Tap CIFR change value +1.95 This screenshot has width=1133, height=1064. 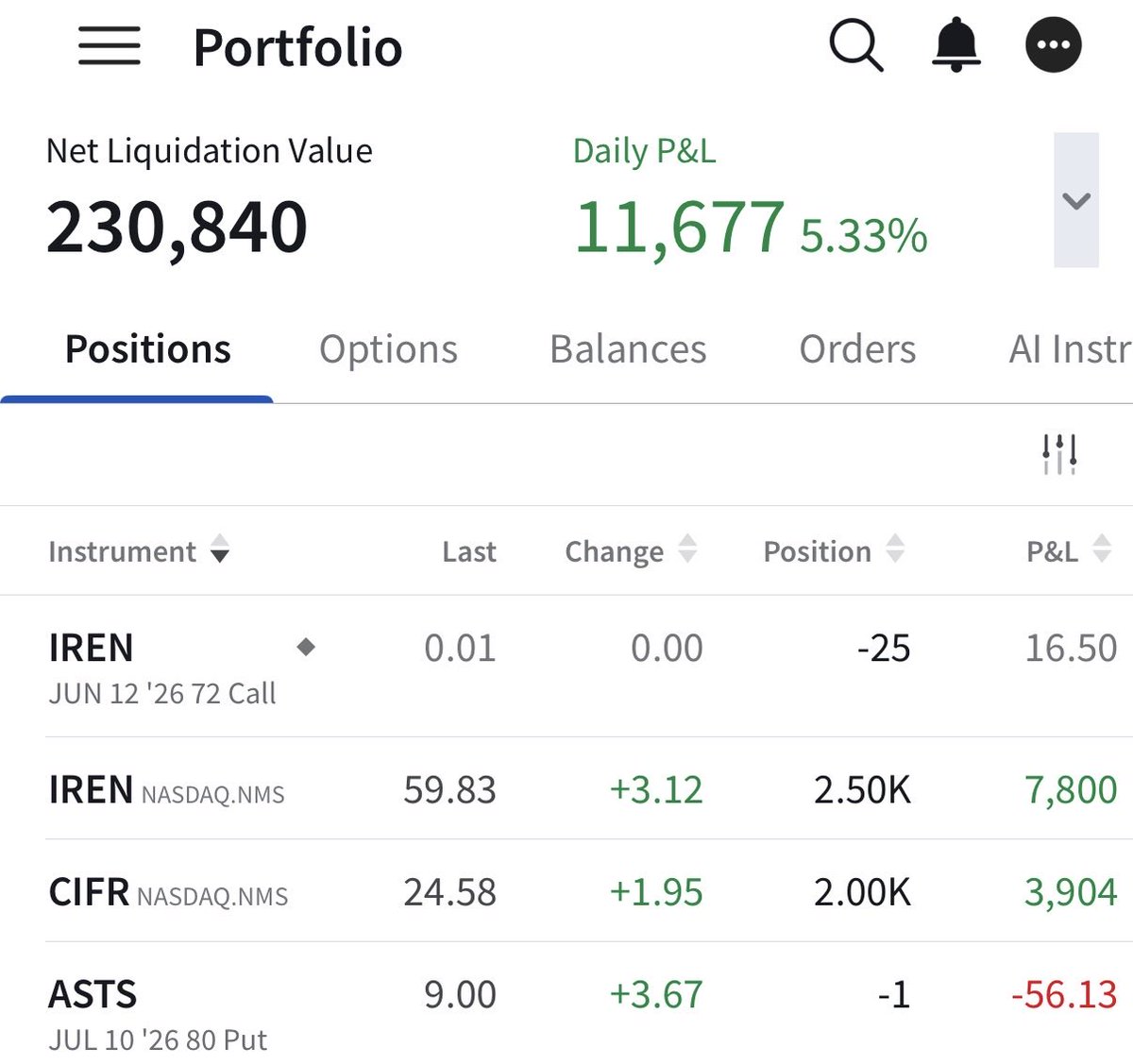[656, 892]
